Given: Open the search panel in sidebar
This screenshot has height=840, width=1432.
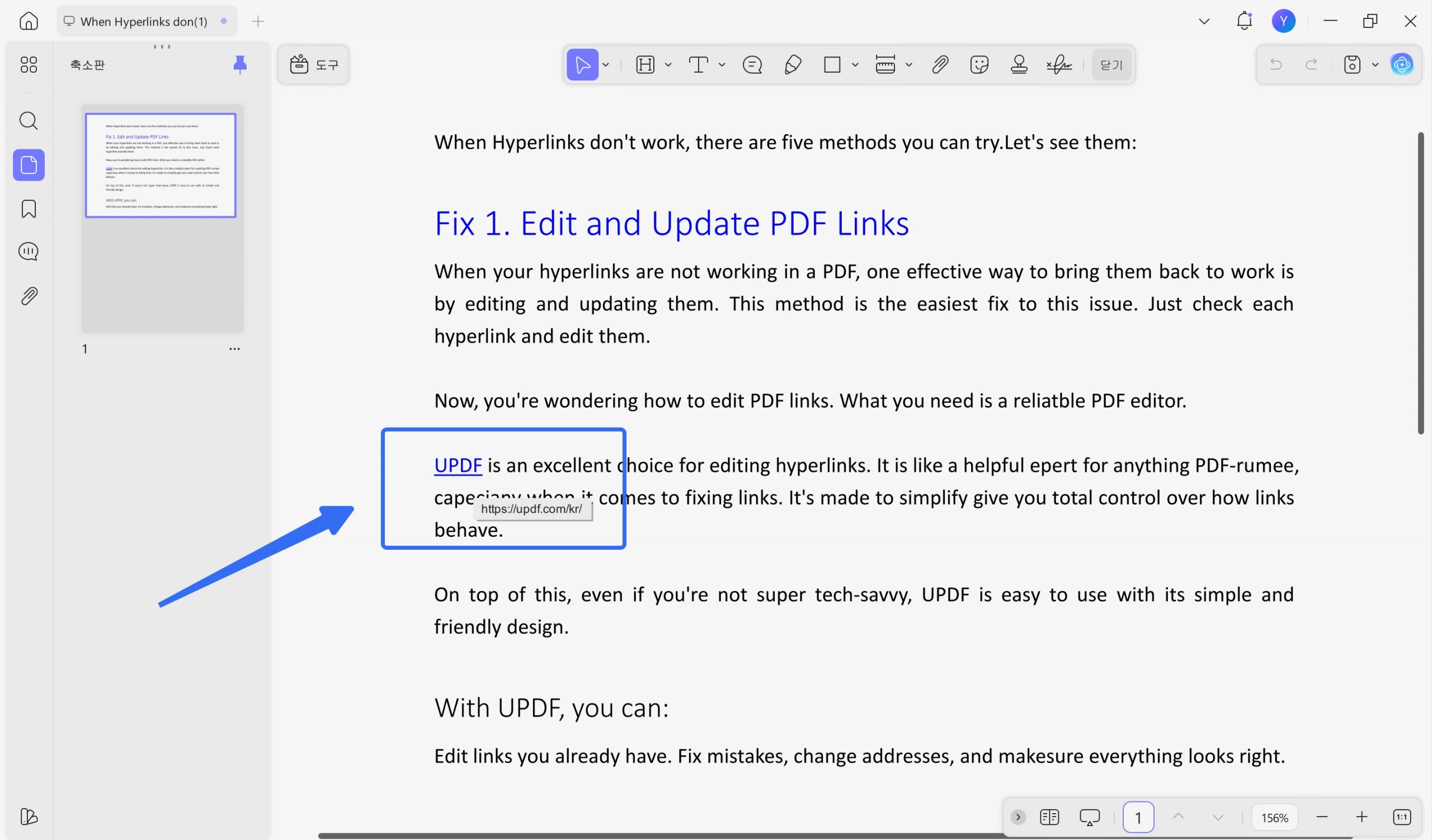Looking at the screenshot, I should [x=29, y=121].
